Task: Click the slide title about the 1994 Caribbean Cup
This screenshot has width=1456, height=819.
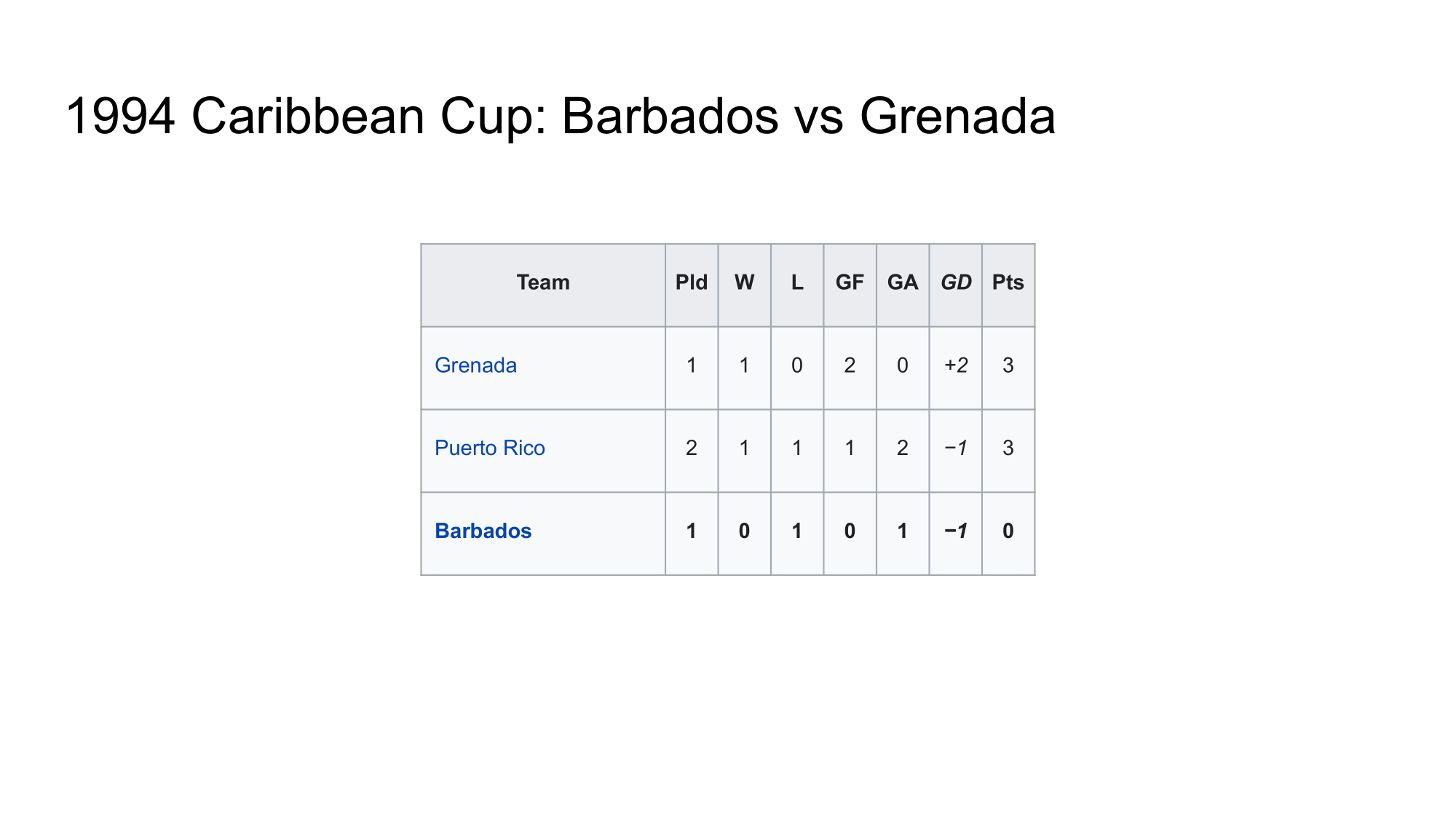Action: [560, 116]
